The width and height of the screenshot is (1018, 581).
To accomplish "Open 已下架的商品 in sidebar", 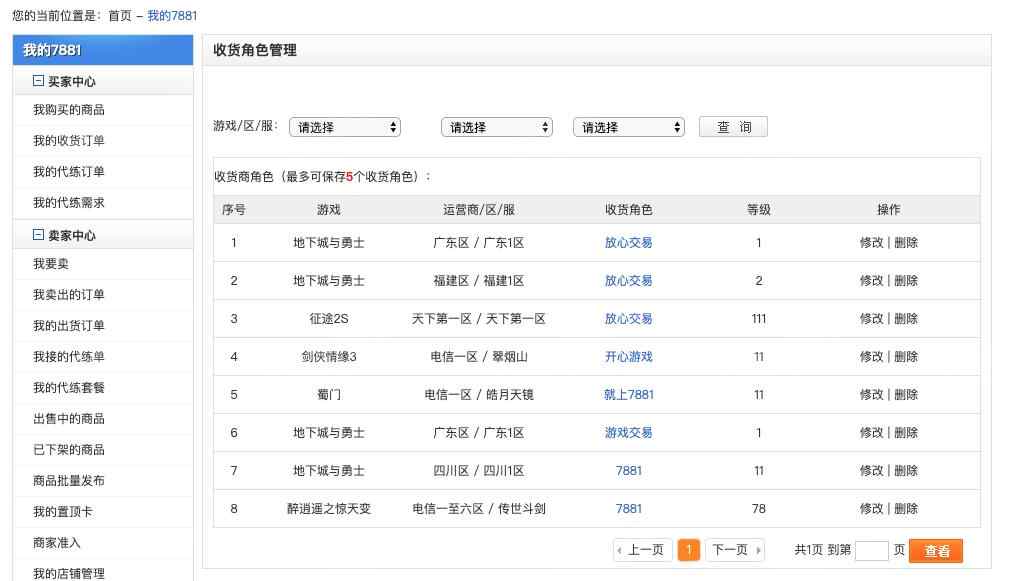I will click(69, 450).
